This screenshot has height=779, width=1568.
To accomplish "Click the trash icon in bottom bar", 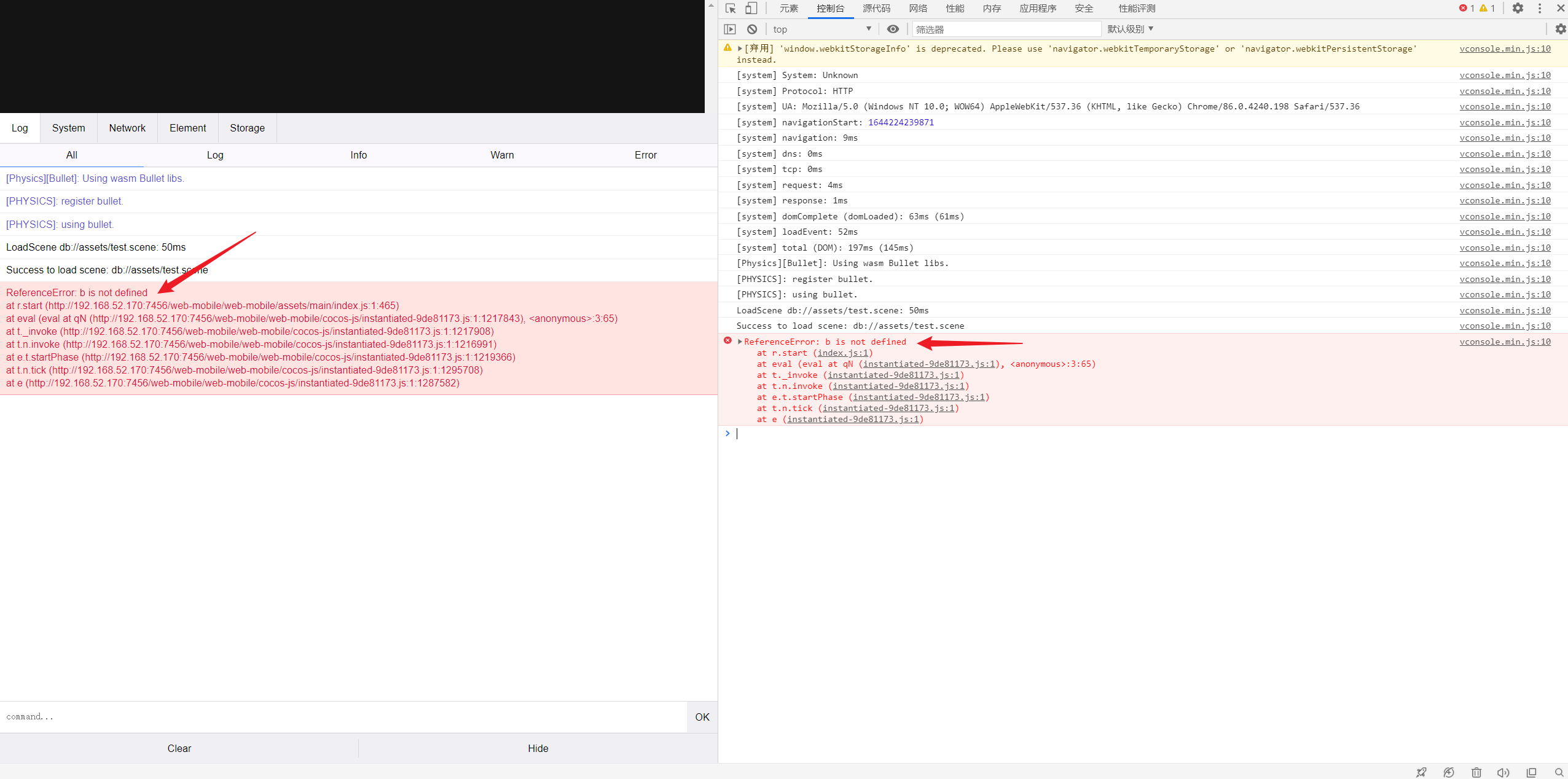I will point(1476,772).
